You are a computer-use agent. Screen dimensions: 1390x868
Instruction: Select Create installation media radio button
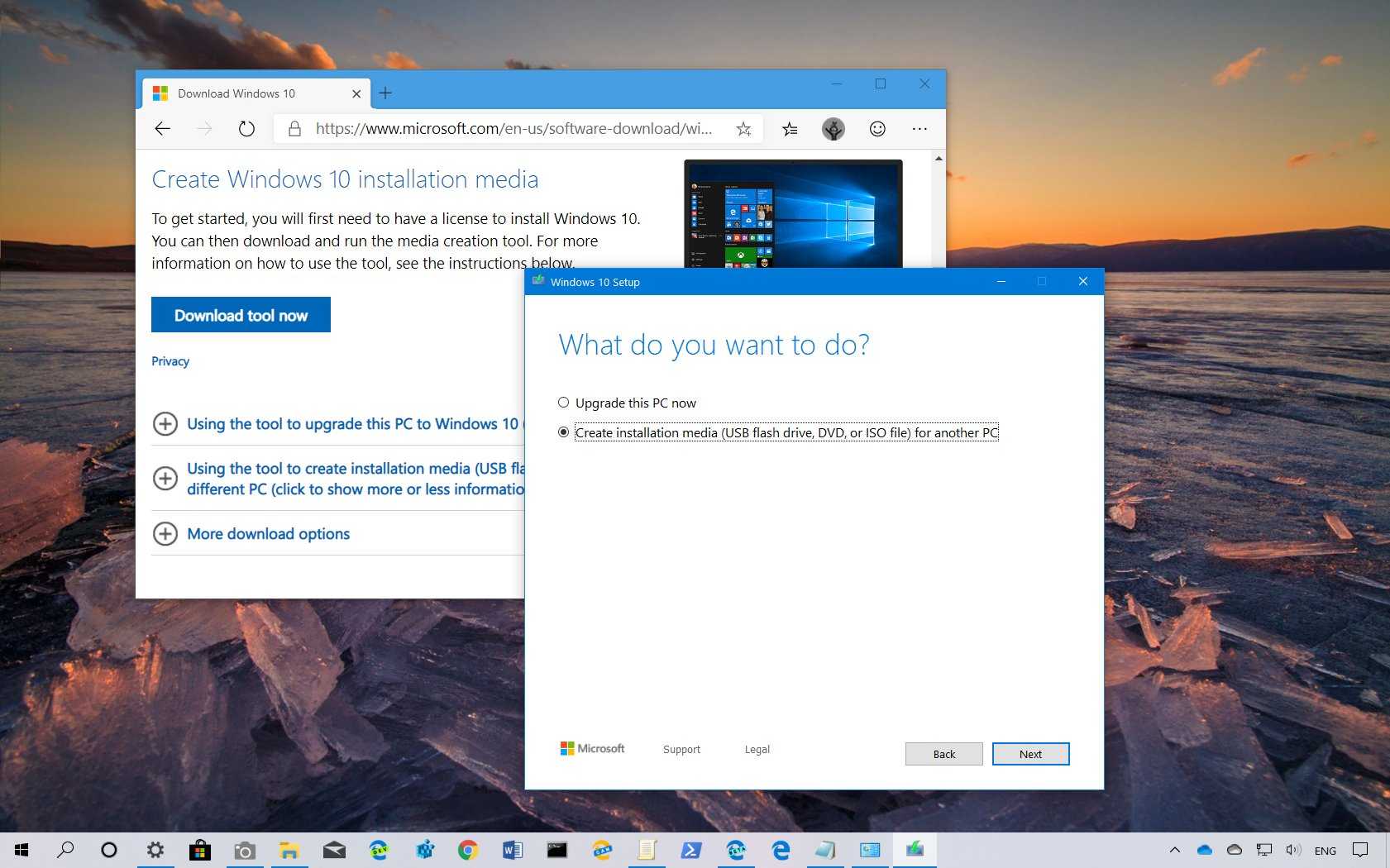[x=564, y=432]
